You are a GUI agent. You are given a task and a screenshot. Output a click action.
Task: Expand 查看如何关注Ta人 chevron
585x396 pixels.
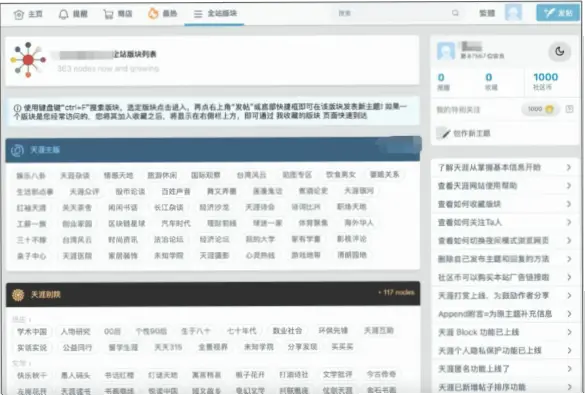[569, 222]
